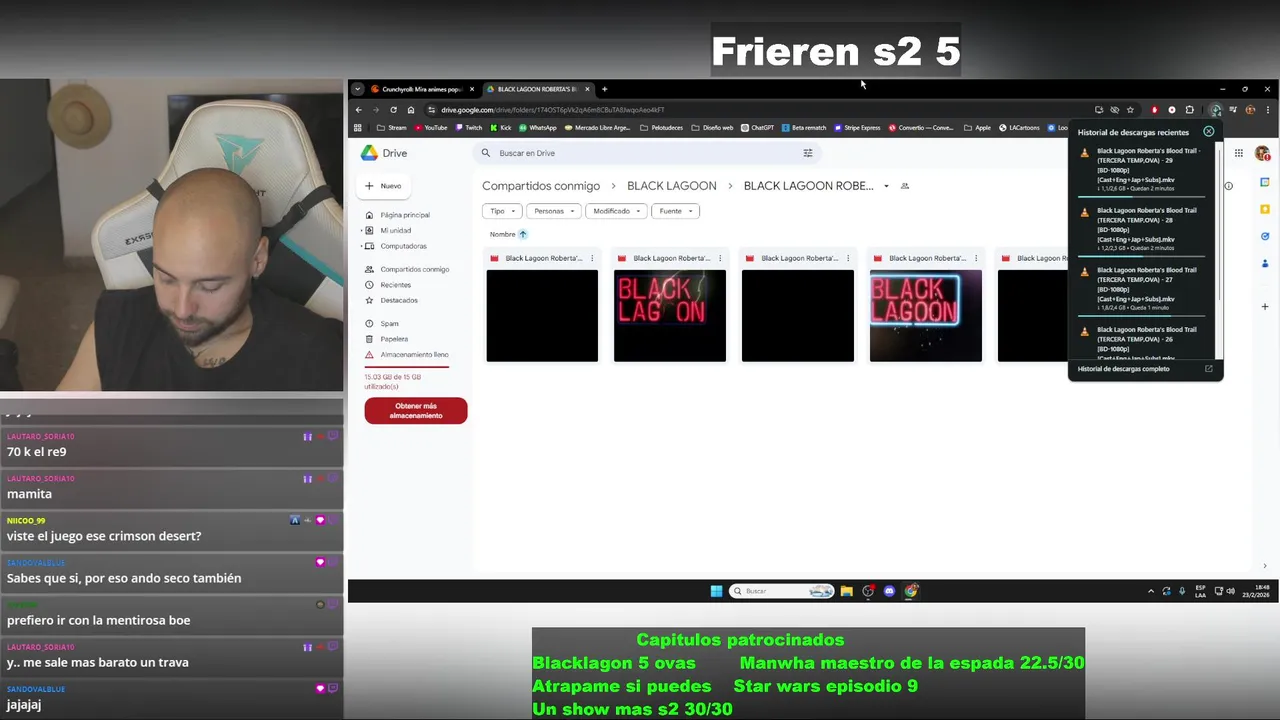Open the BLACK LAG ON red neon thumbnail
Image resolution: width=1280 pixels, height=720 pixels.
[670, 316]
